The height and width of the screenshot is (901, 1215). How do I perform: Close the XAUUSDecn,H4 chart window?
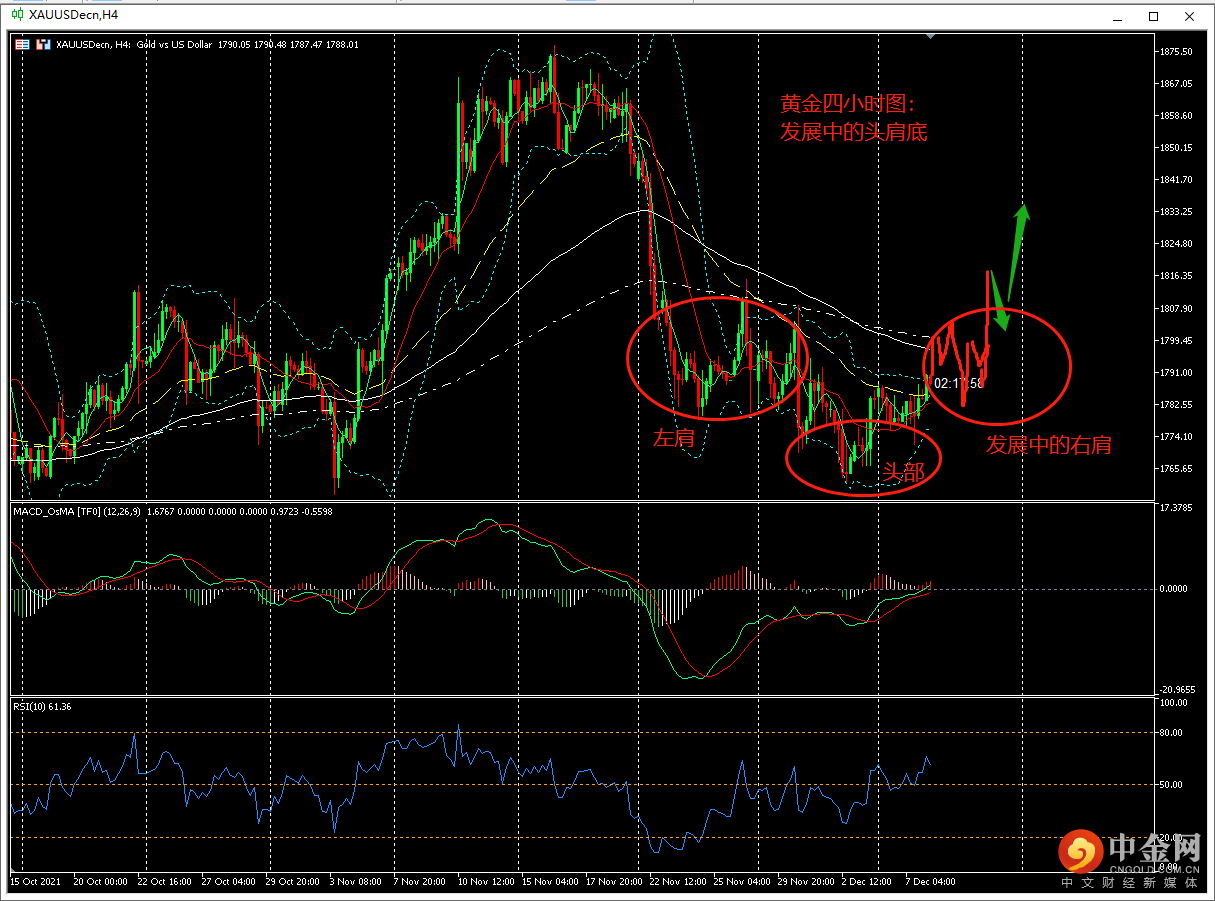(1189, 16)
